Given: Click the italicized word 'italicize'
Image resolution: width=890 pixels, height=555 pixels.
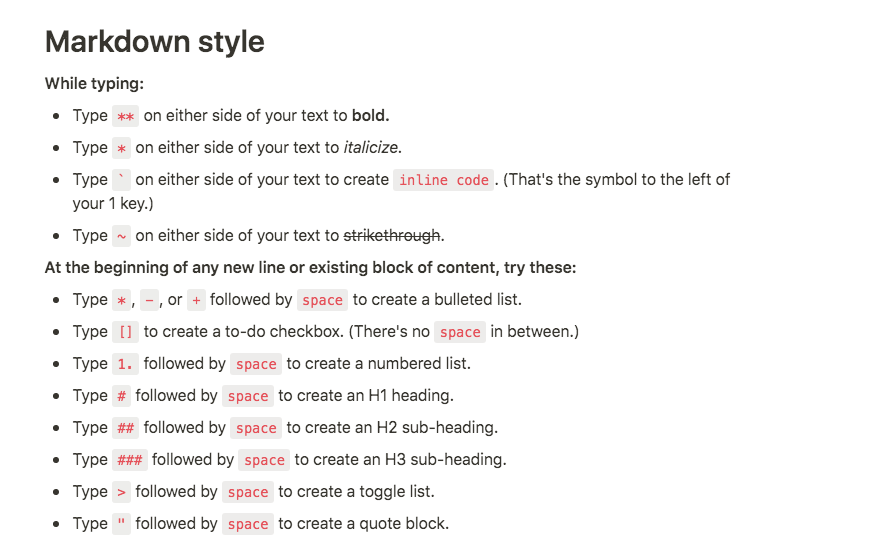Looking at the screenshot, I should click(x=371, y=148).
